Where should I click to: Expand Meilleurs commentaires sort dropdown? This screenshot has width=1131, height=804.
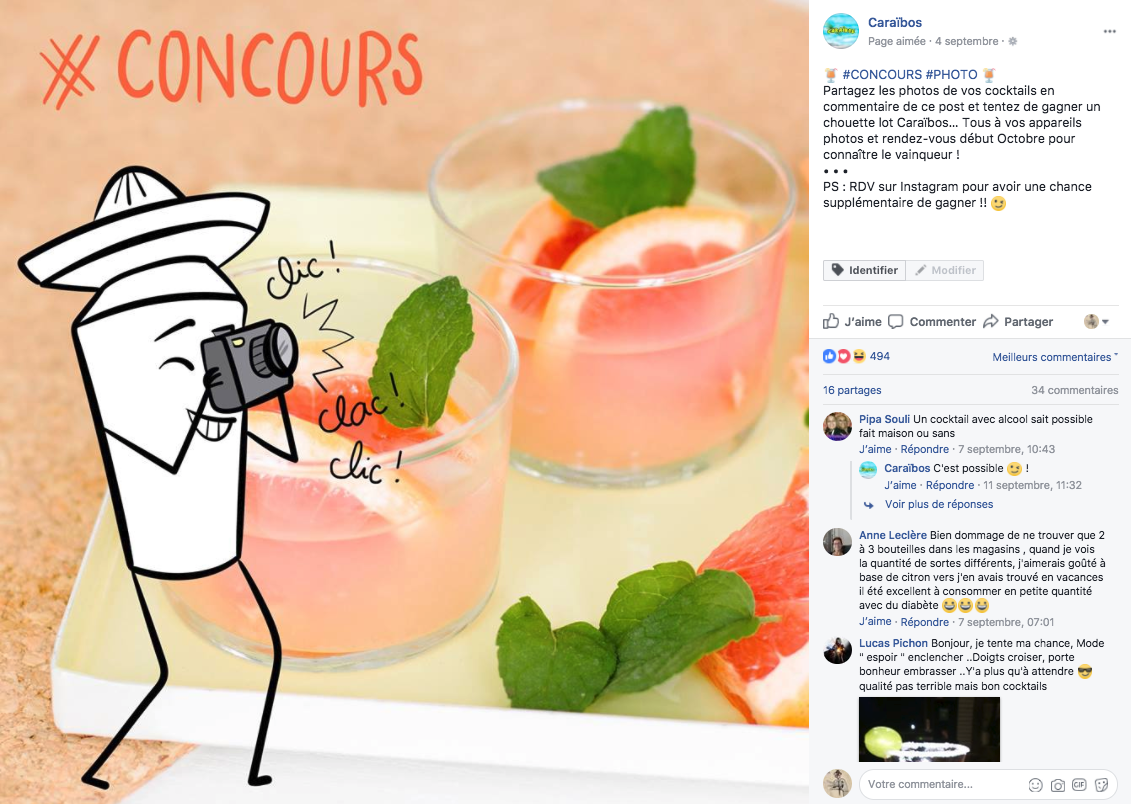click(1055, 357)
